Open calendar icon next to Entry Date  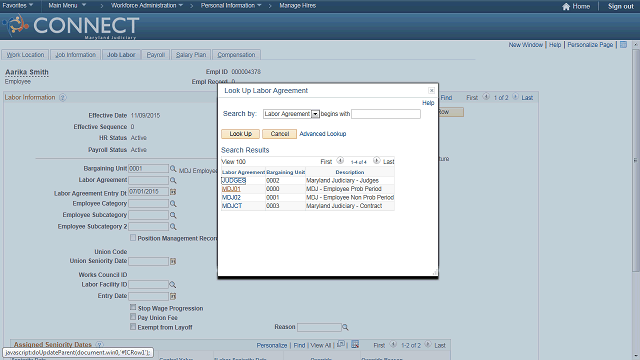pos(173,296)
